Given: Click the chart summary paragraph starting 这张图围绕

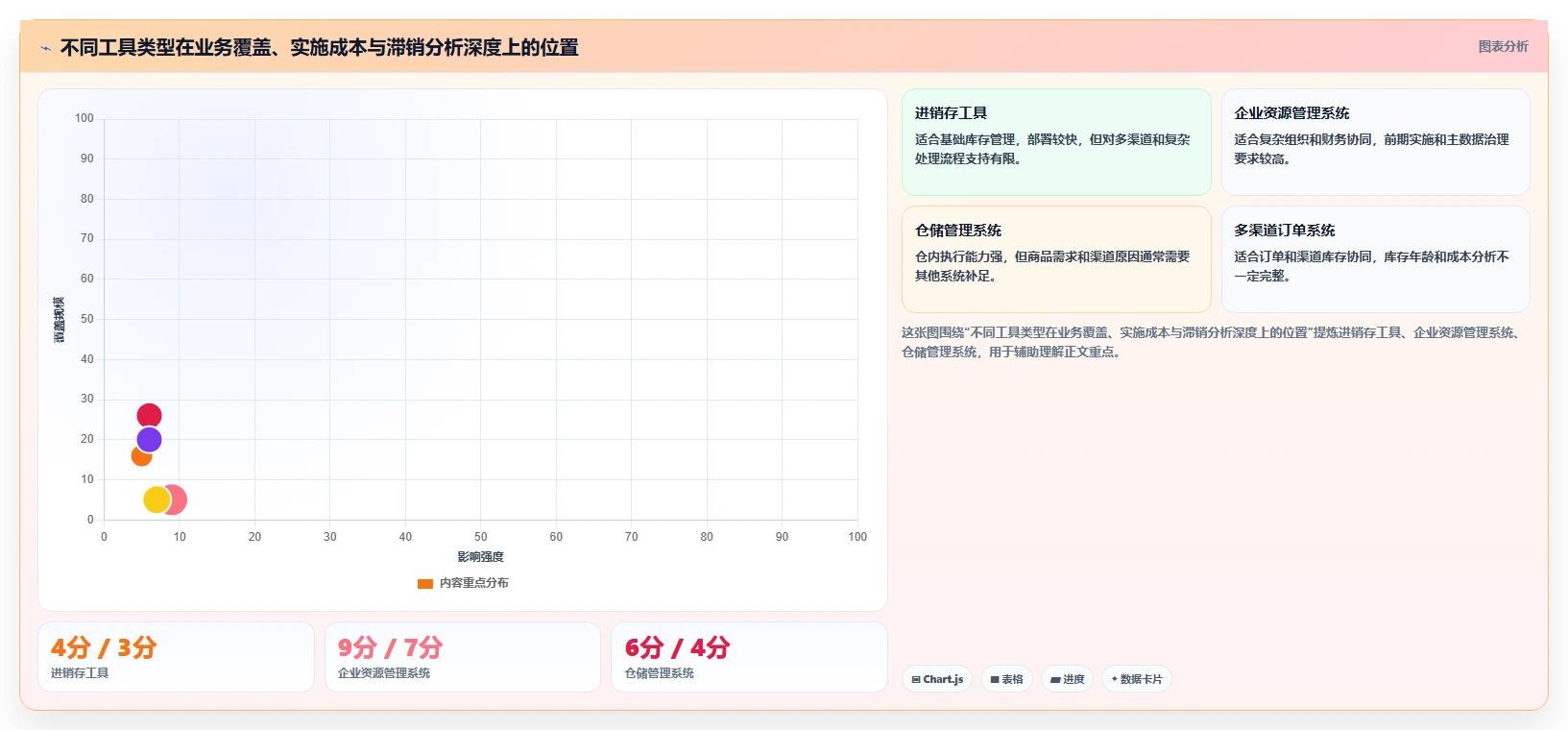Looking at the screenshot, I should pos(1214,342).
